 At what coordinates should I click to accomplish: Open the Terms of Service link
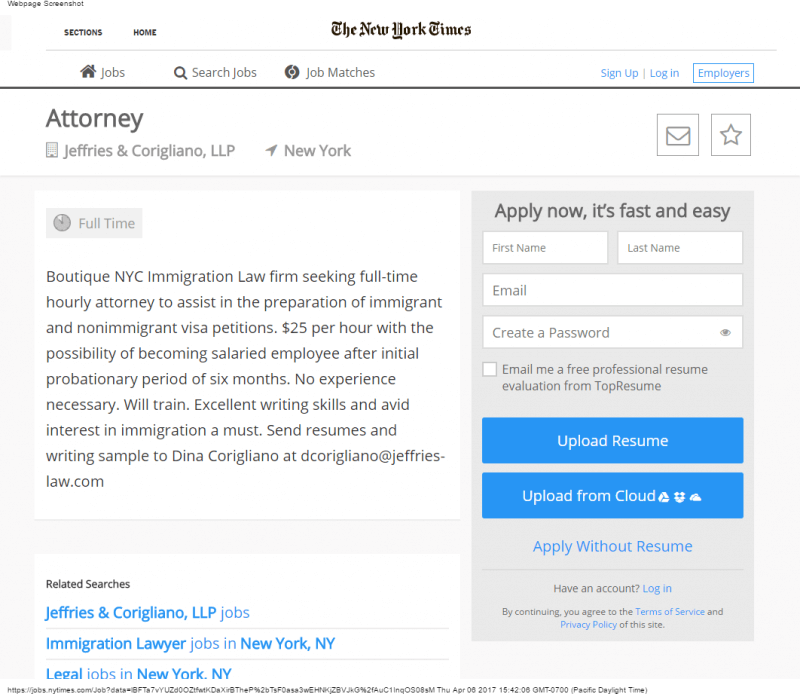[669, 612]
